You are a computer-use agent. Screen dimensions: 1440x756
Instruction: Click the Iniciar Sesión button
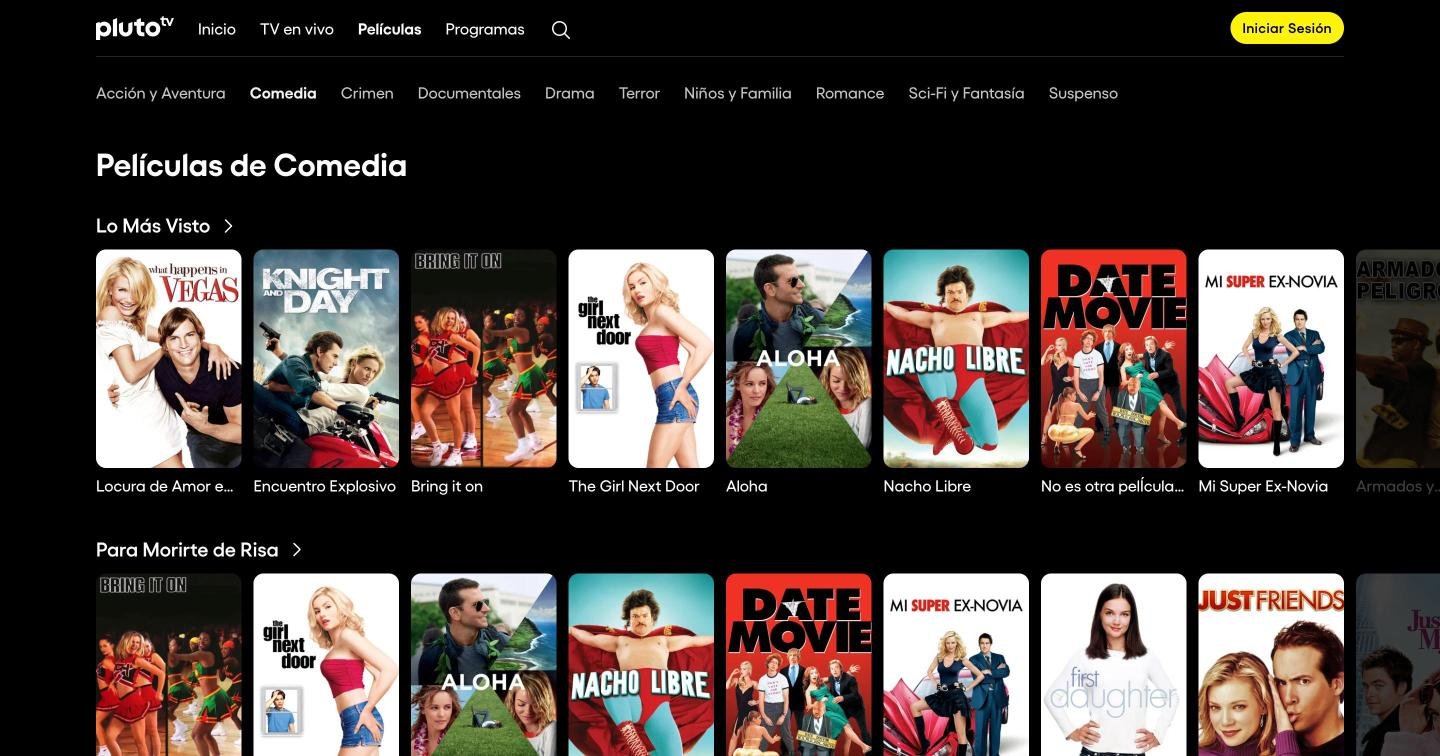click(1287, 28)
